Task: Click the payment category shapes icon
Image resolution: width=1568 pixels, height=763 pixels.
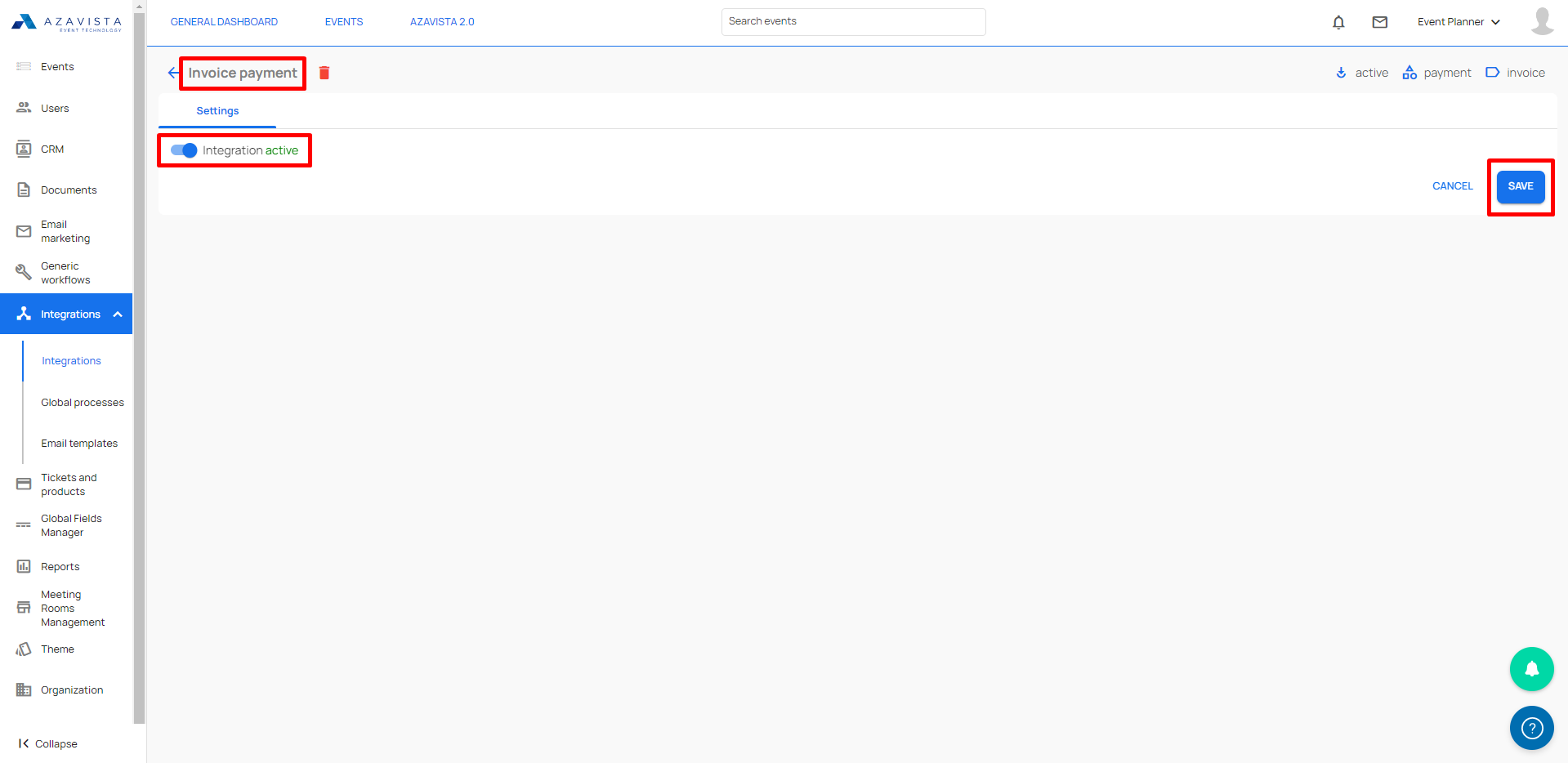Action: (1409, 73)
